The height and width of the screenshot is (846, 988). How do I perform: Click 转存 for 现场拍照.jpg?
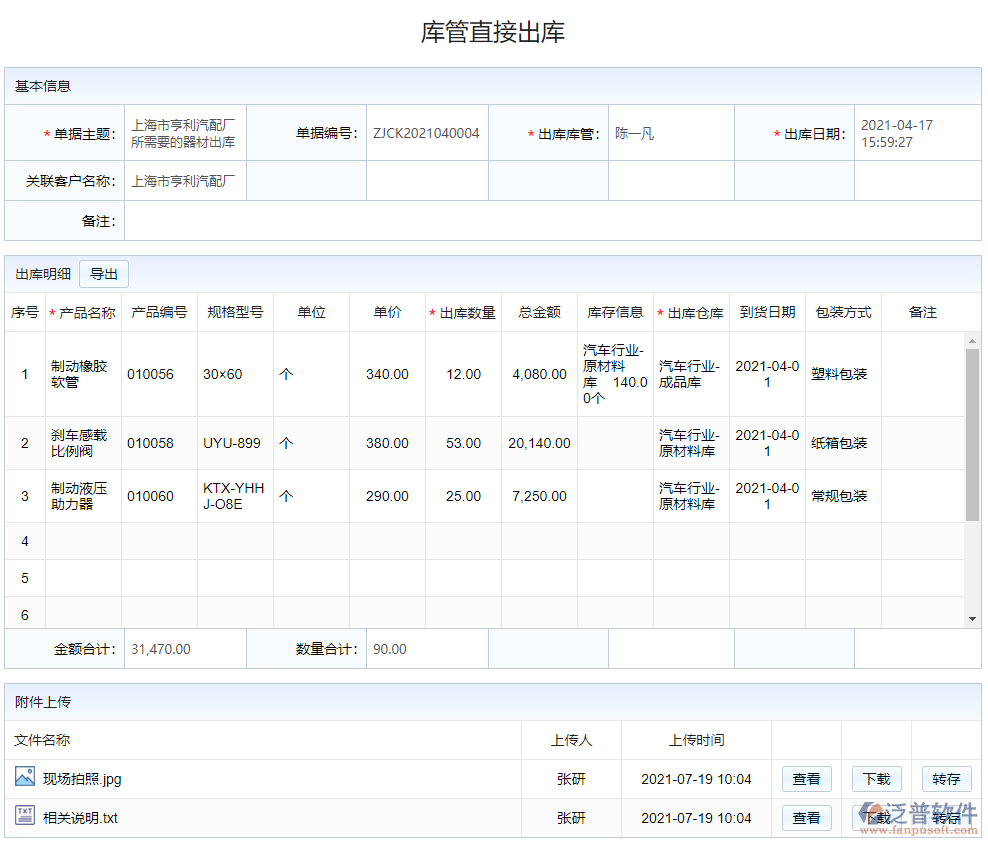(x=946, y=779)
